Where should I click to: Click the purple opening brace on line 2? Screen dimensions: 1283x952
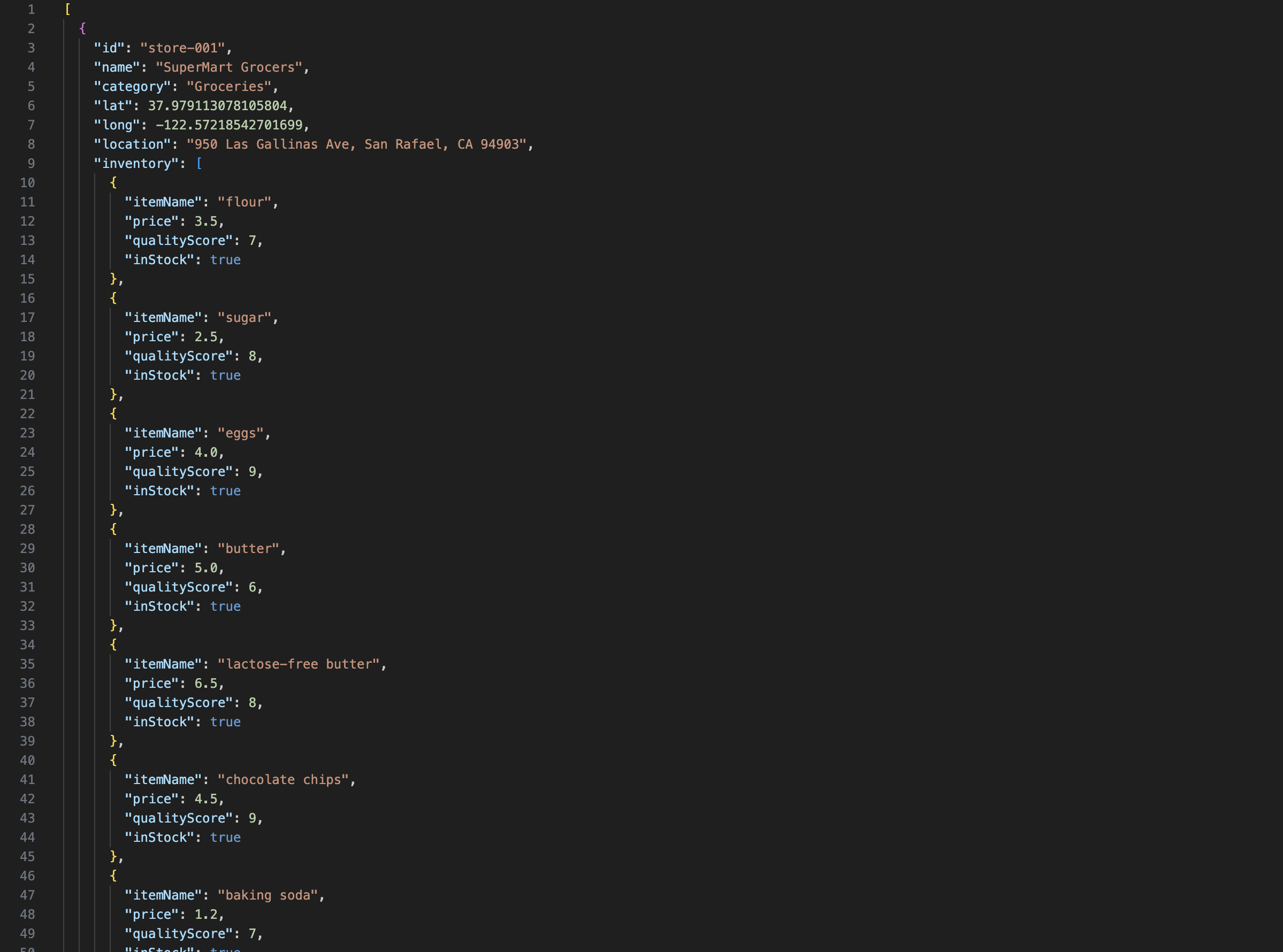point(82,28)
